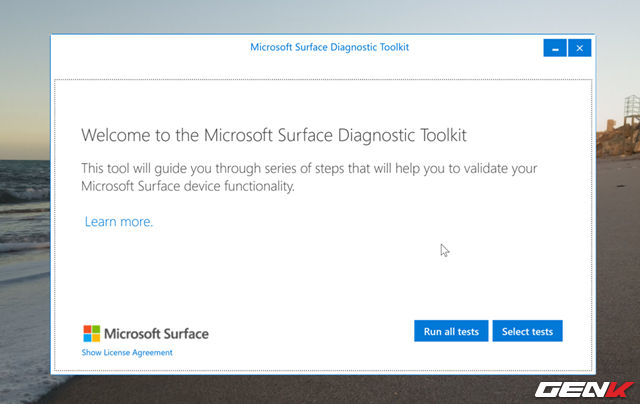Minimize the Diagnostic Toolkit window
The height and width of the screenshot is (404, 640).
[x=555, y=47]
